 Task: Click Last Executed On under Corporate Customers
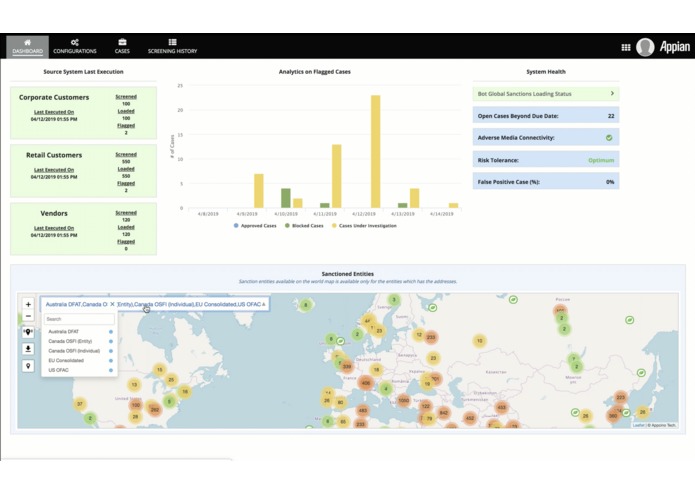pyautogui.click(x=54, y=112)
